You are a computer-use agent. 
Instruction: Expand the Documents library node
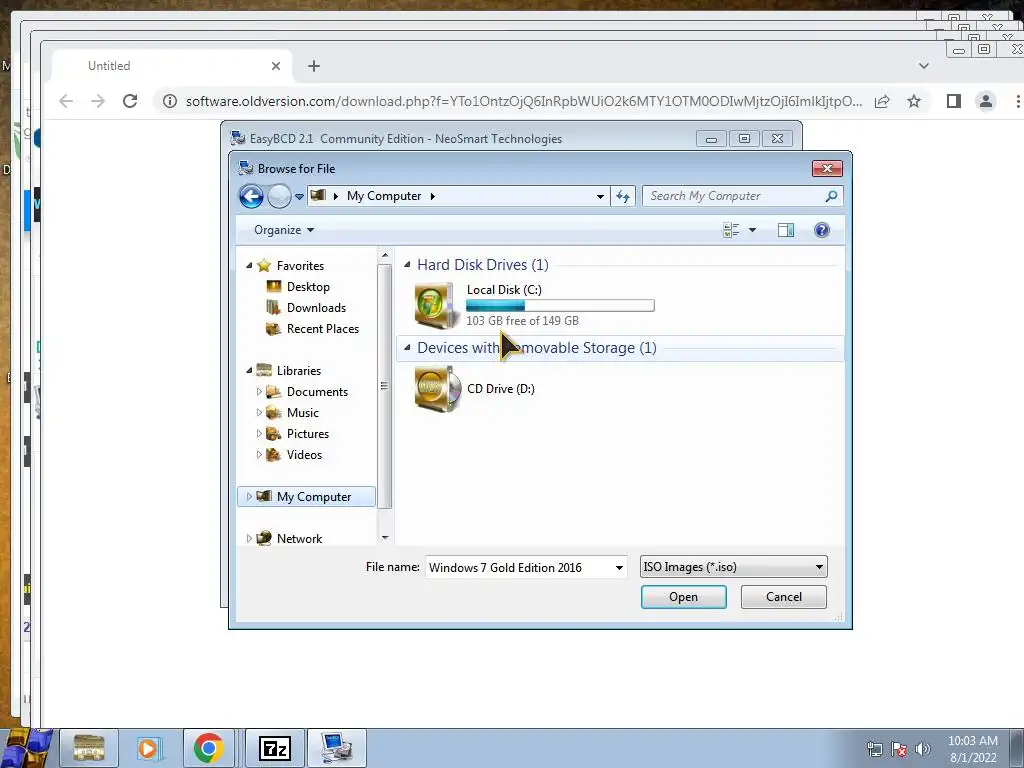point(259,392)
